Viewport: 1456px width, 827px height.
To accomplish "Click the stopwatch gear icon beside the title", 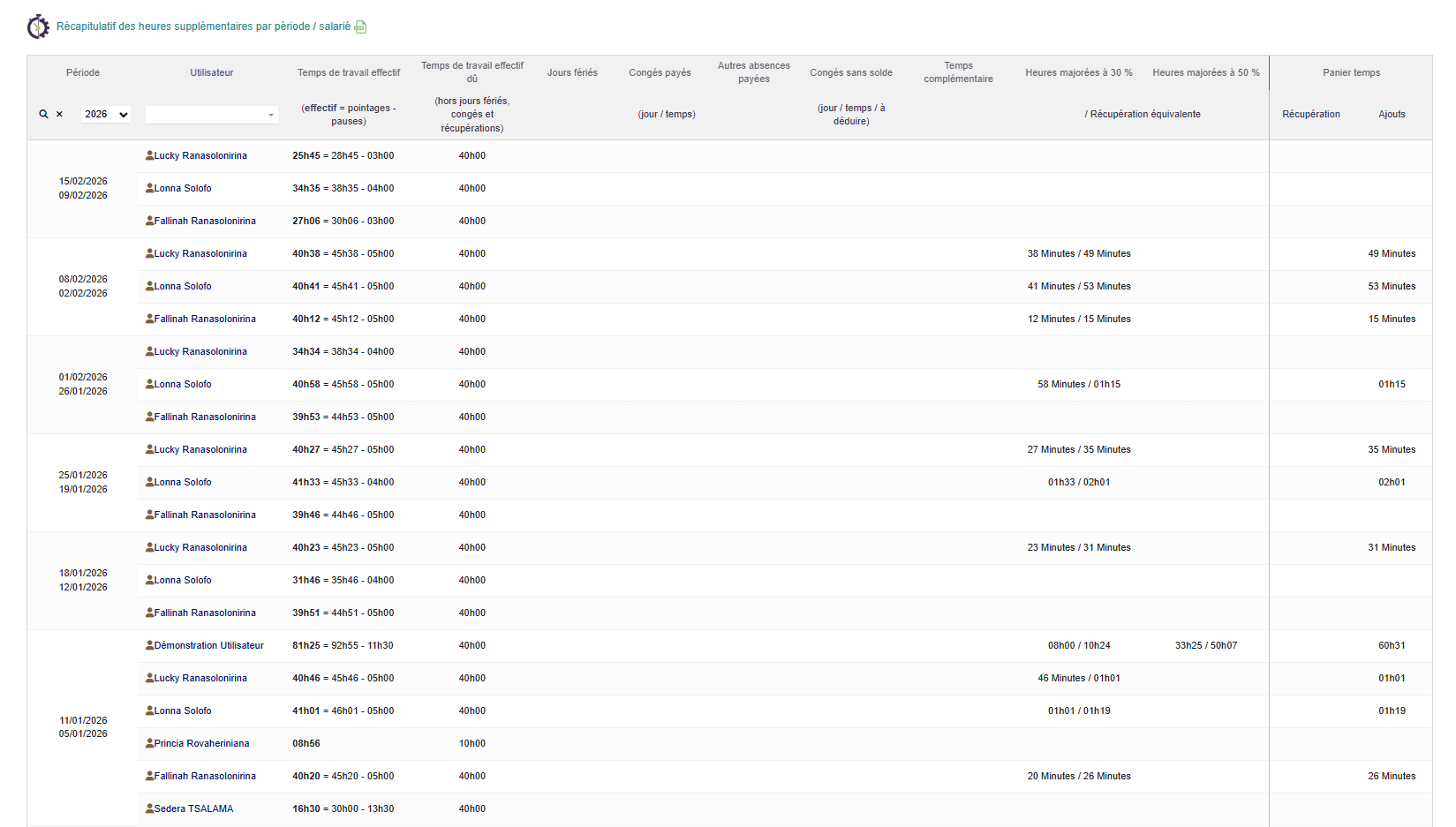I will click(38, 26).
